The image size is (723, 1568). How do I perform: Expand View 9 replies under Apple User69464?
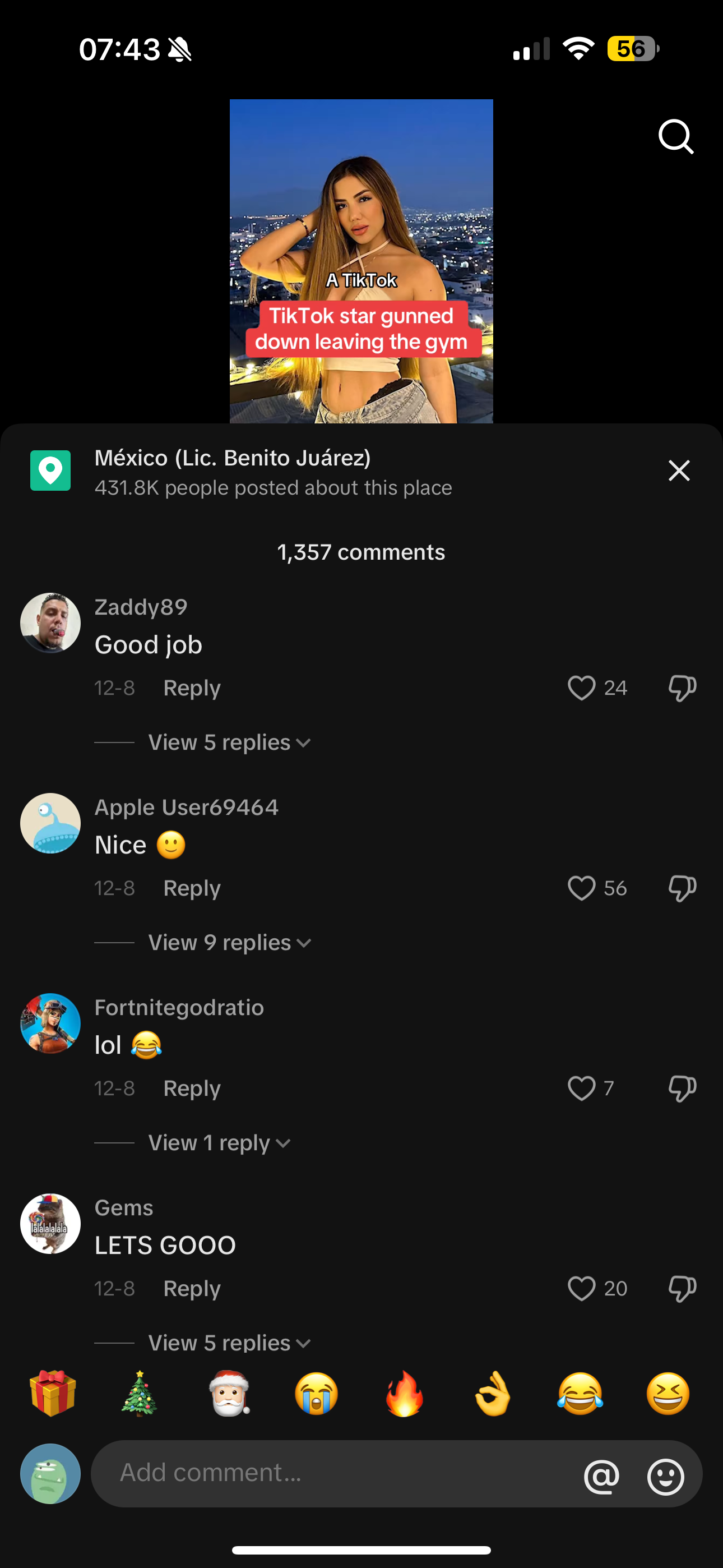pyautogui.click(x=230, y=943)
